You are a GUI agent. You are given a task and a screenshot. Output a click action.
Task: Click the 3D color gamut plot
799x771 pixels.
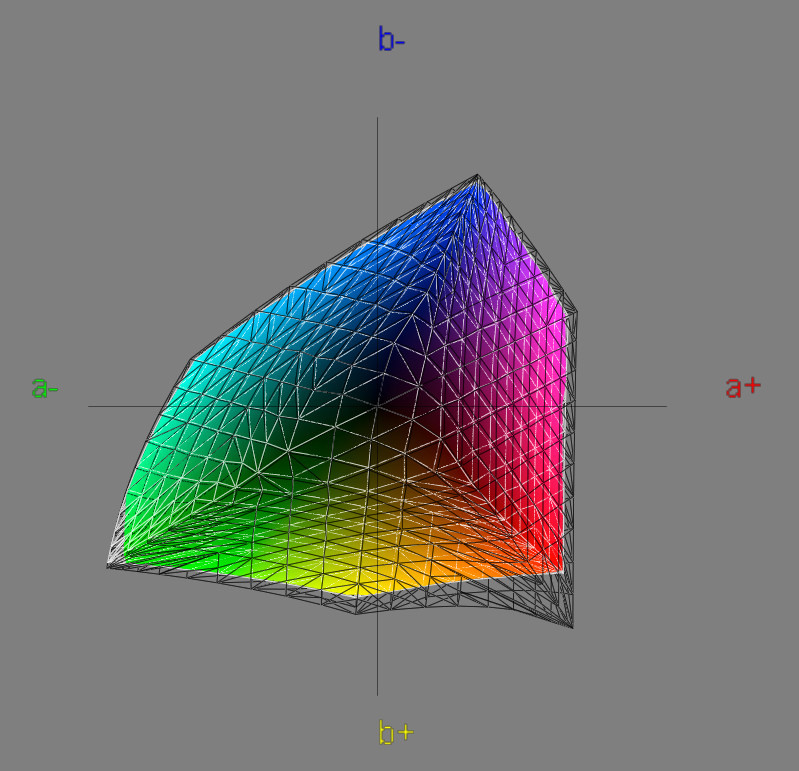341,401
